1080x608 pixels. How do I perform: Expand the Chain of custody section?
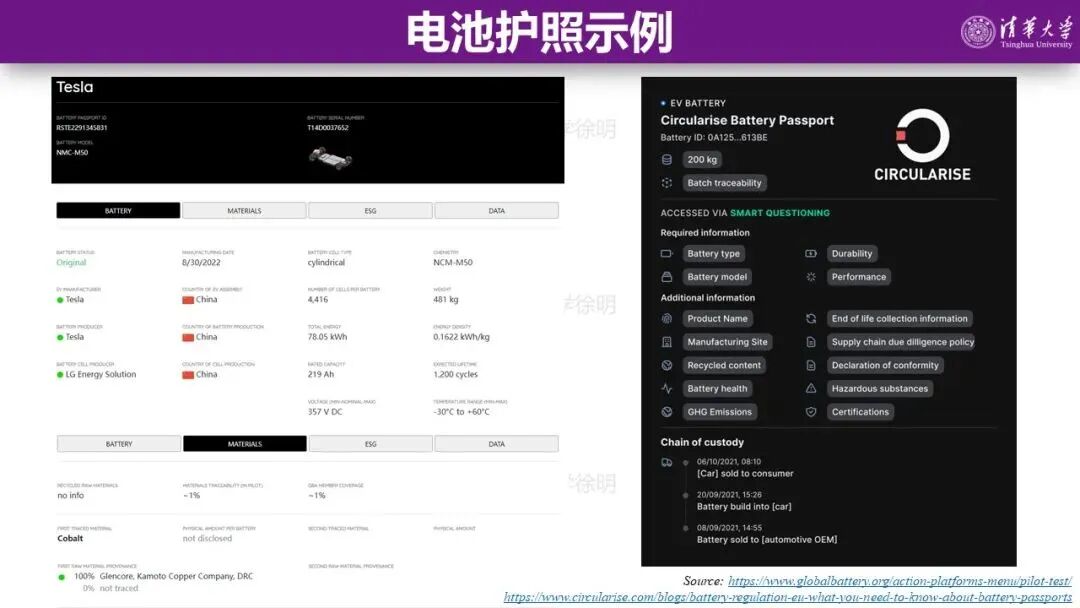[701, 442]
